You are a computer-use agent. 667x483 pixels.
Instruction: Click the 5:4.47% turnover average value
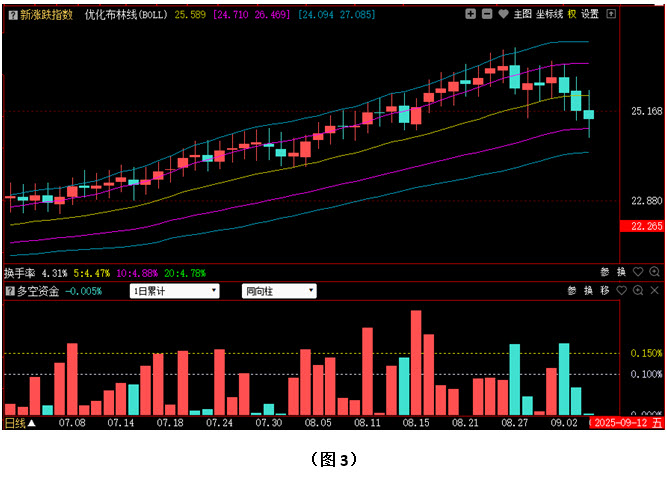(92, 273)
